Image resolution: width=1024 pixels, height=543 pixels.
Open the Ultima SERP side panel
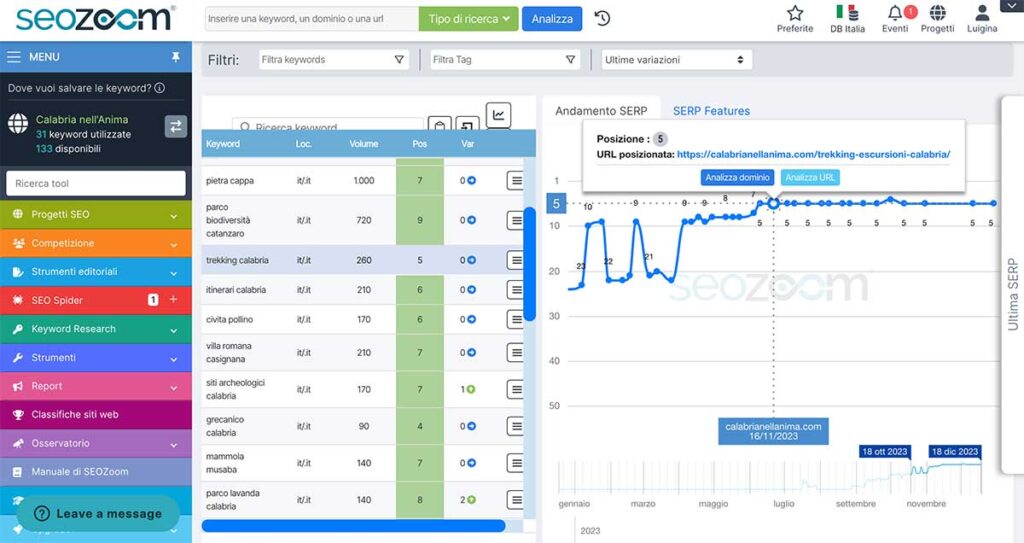[1012, 284]
